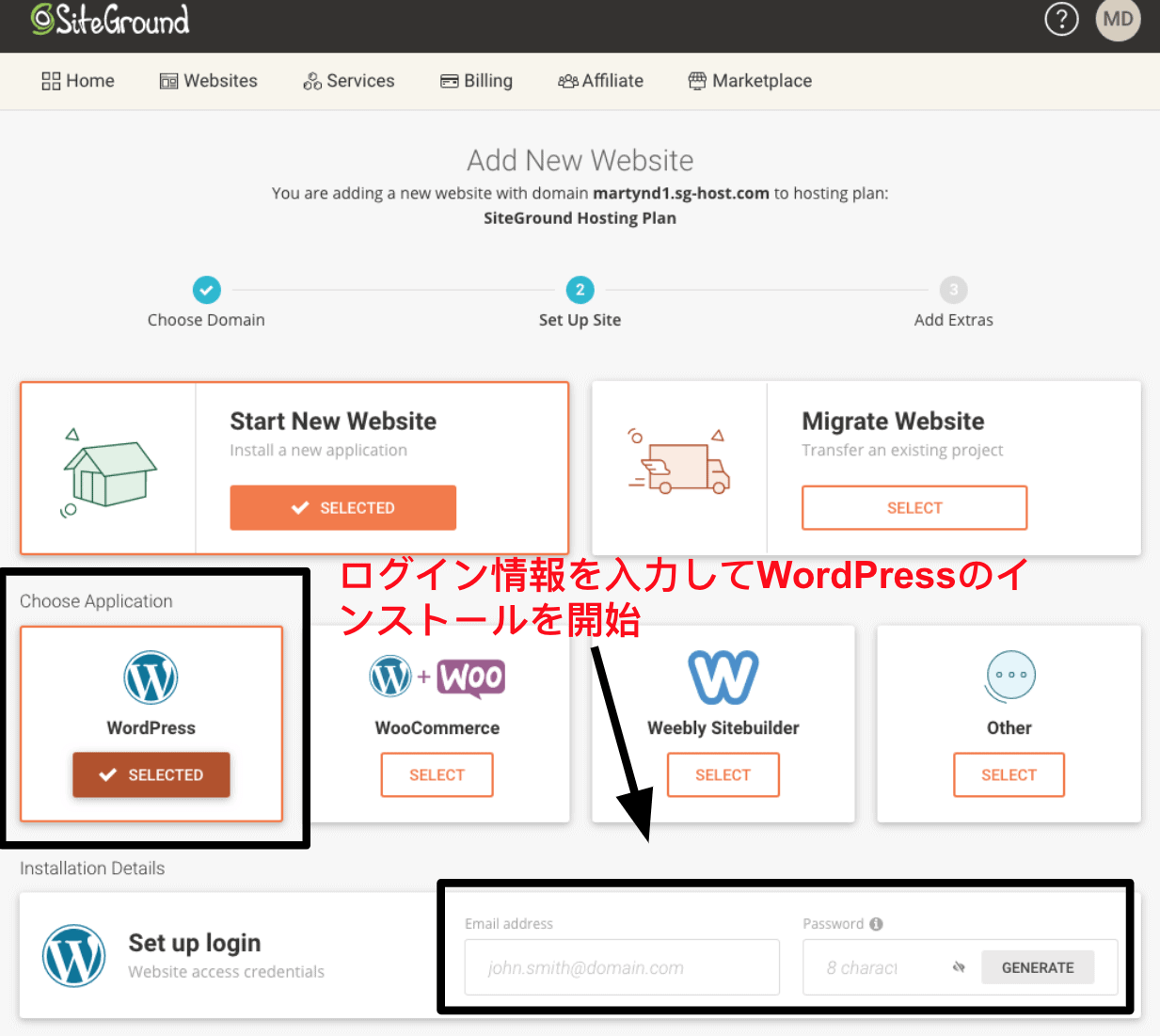Screen dimensions: 1160x1036
Task: Click the Affiliate people icon
Action: 568,81
